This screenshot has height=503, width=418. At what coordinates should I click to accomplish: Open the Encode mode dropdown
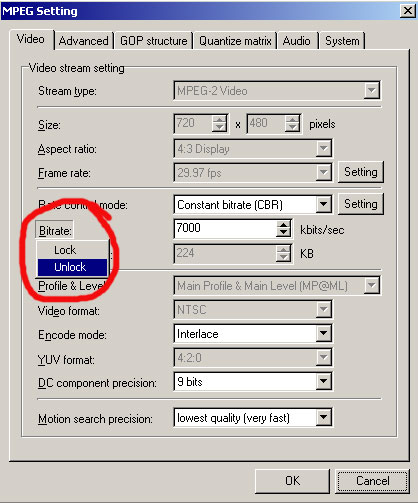coord(323,333)
